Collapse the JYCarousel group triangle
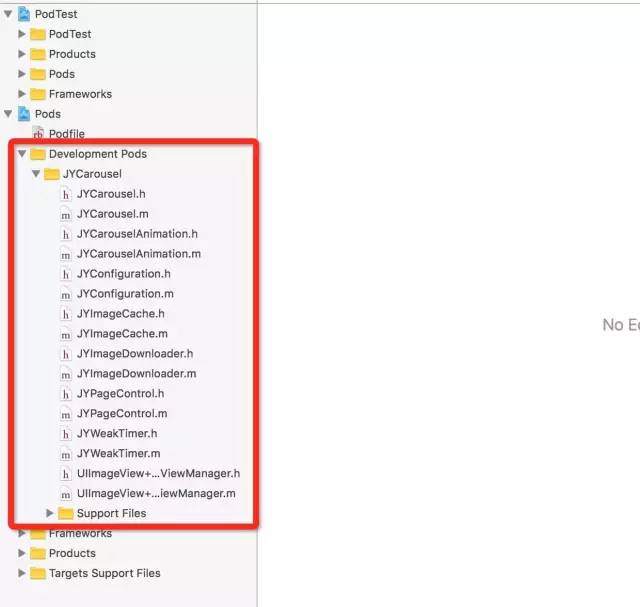Image resolution: width=640 pixels, height=607 pixels. click(36, 174)
